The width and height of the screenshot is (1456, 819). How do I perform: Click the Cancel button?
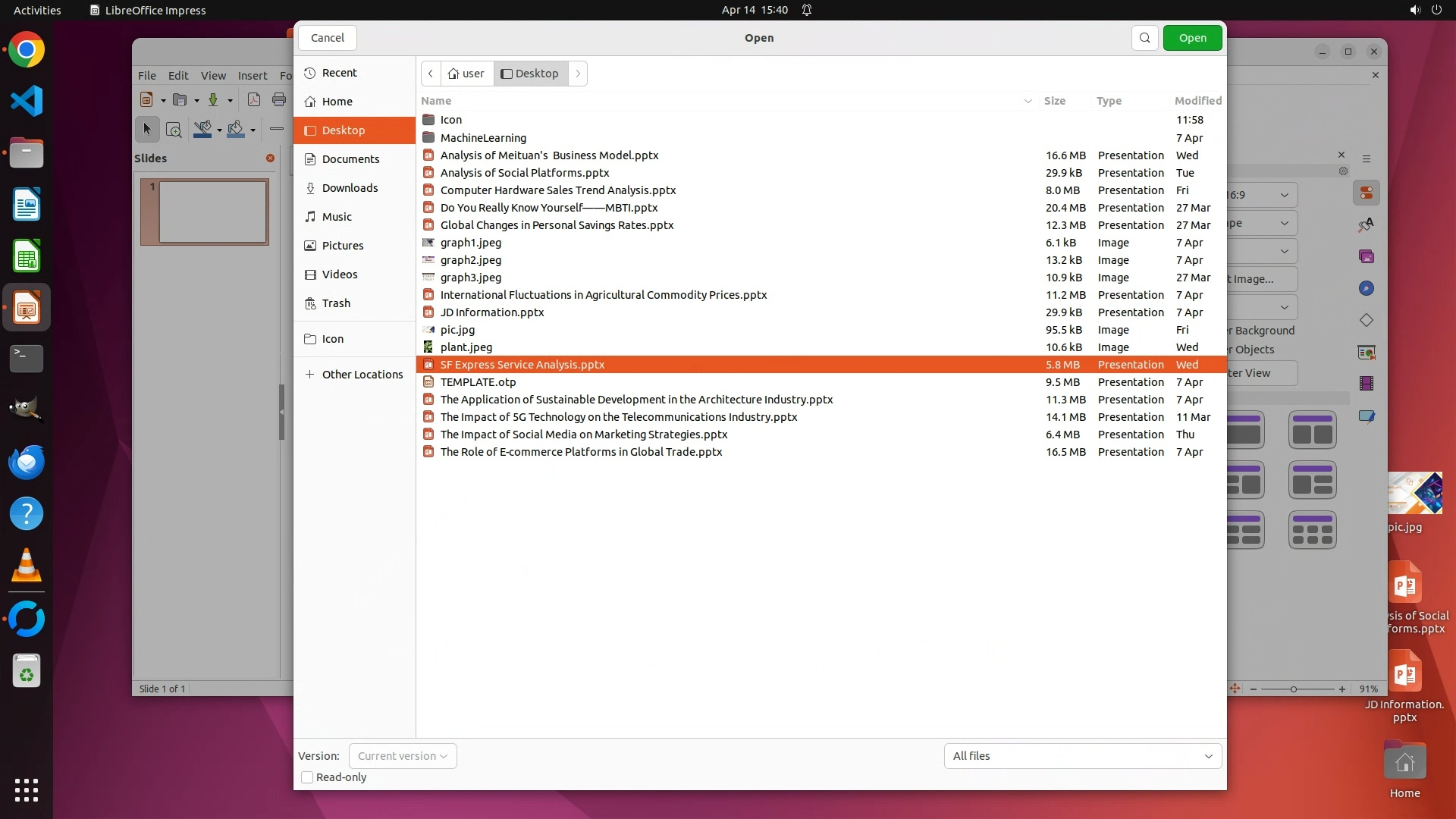click(x=327, y=38)
